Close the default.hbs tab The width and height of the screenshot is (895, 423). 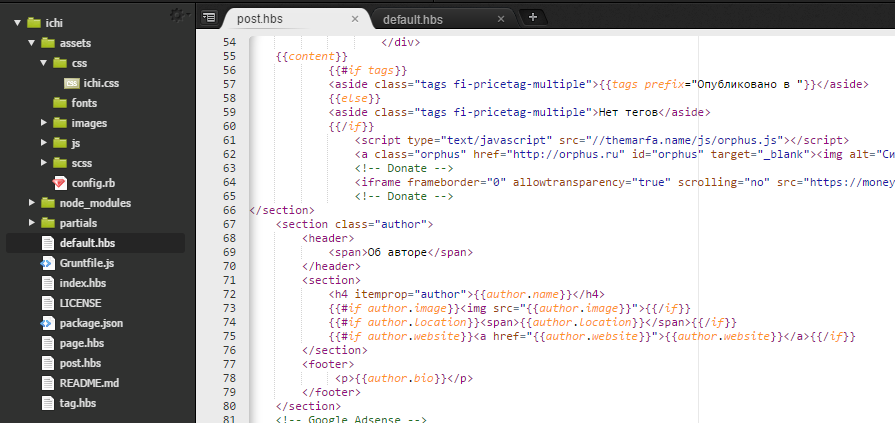click(x=501, y=19)
